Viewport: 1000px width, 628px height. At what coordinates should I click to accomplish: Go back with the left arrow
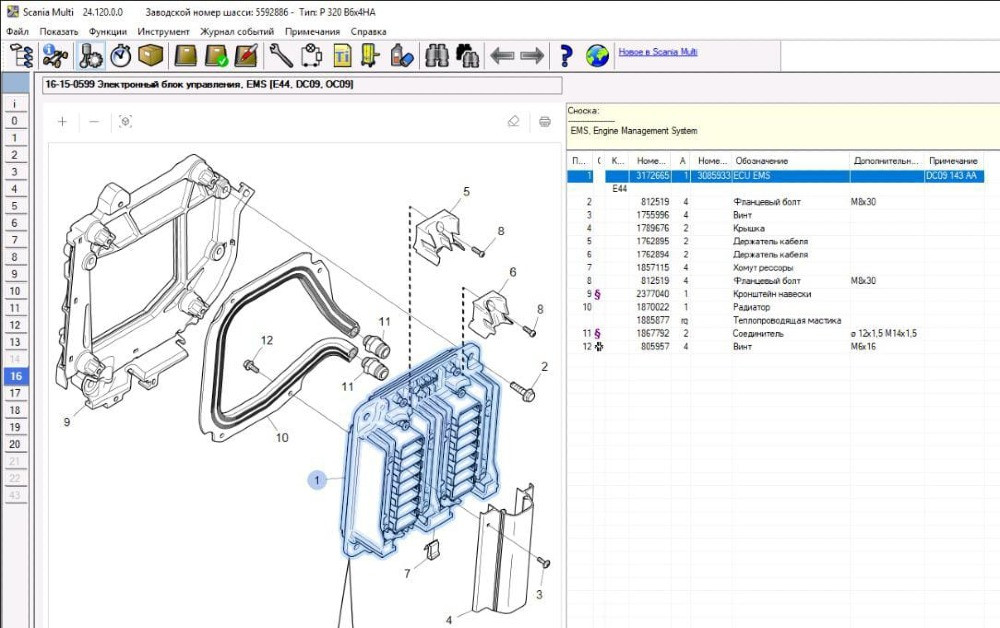coord(502,54)
